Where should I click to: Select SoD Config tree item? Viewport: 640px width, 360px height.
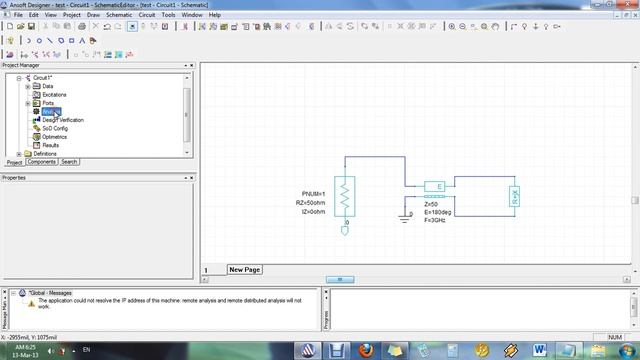[x=55, y=129]
